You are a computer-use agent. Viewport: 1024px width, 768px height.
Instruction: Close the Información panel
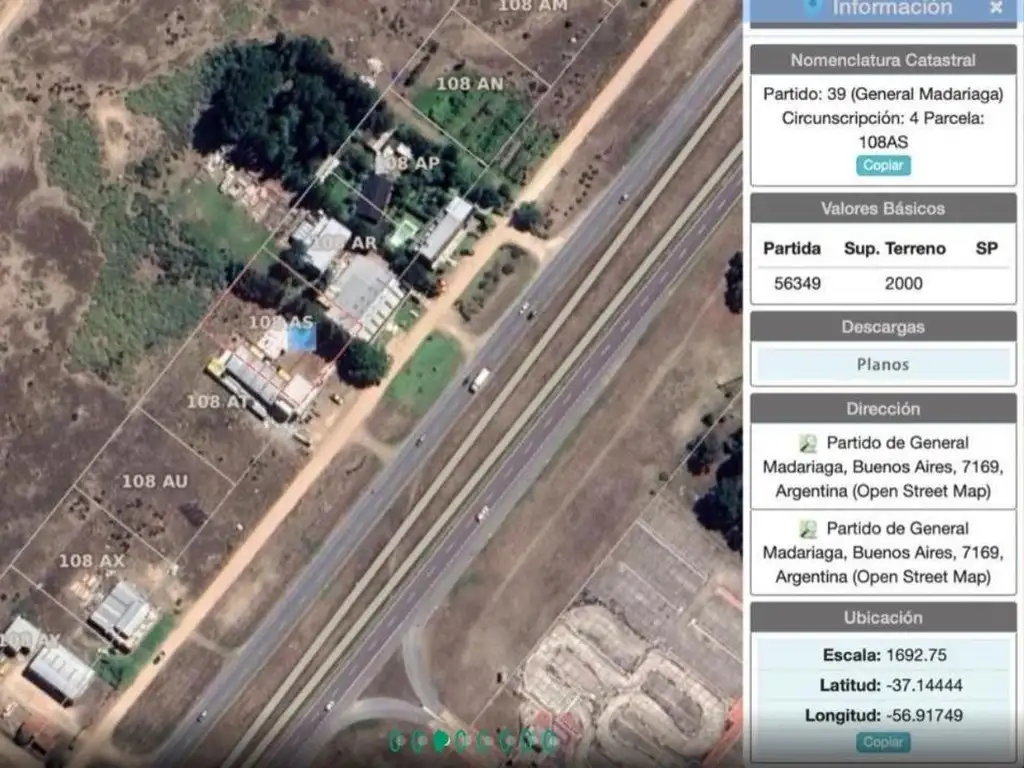(996, 8)
